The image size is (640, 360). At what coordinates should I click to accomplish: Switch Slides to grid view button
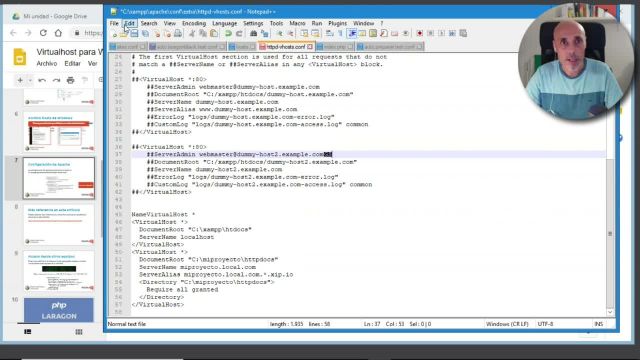[x=79, y=332]
